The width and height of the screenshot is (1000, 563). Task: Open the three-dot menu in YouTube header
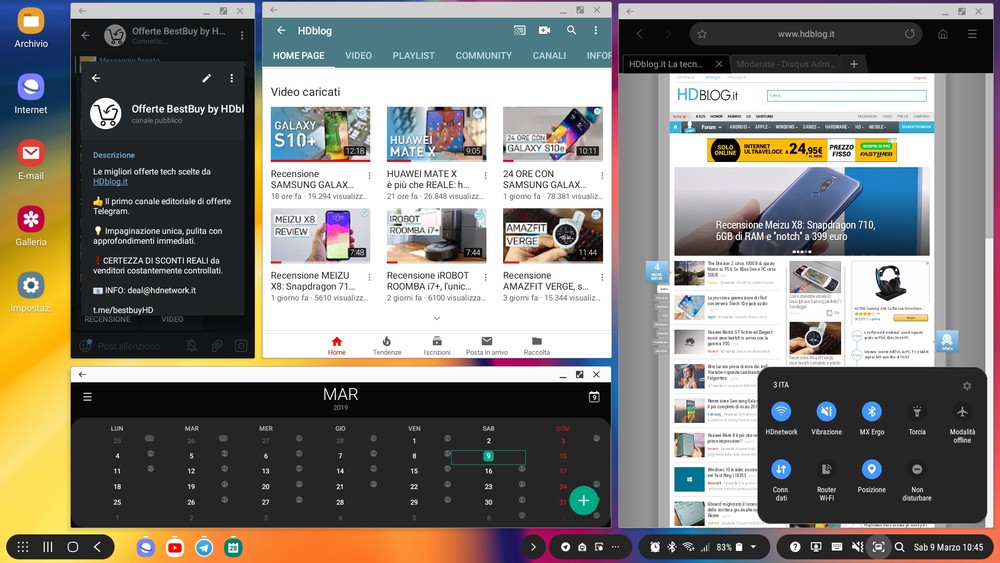(596, 30)
